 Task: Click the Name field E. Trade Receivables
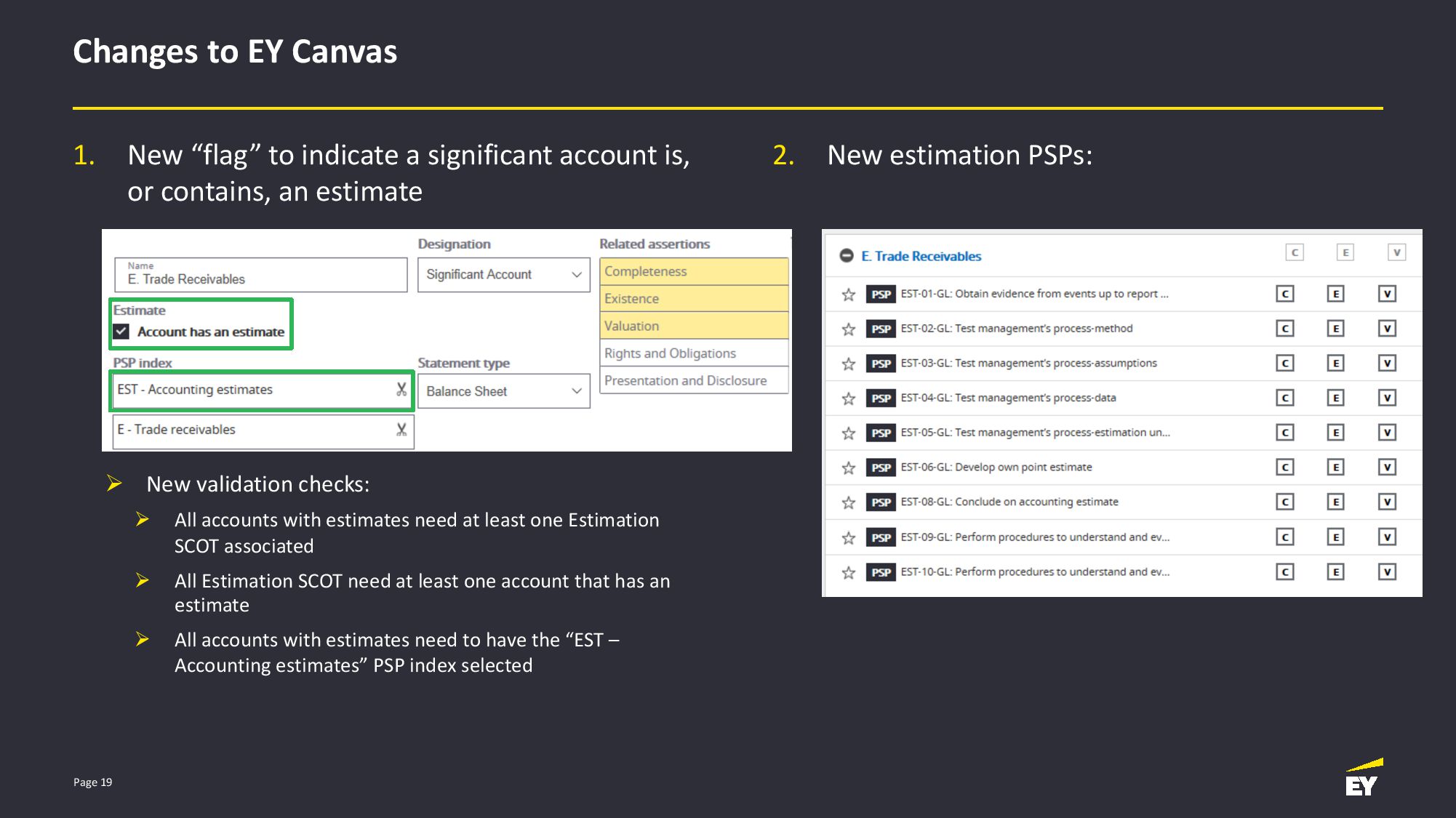[x=261, y=275]
